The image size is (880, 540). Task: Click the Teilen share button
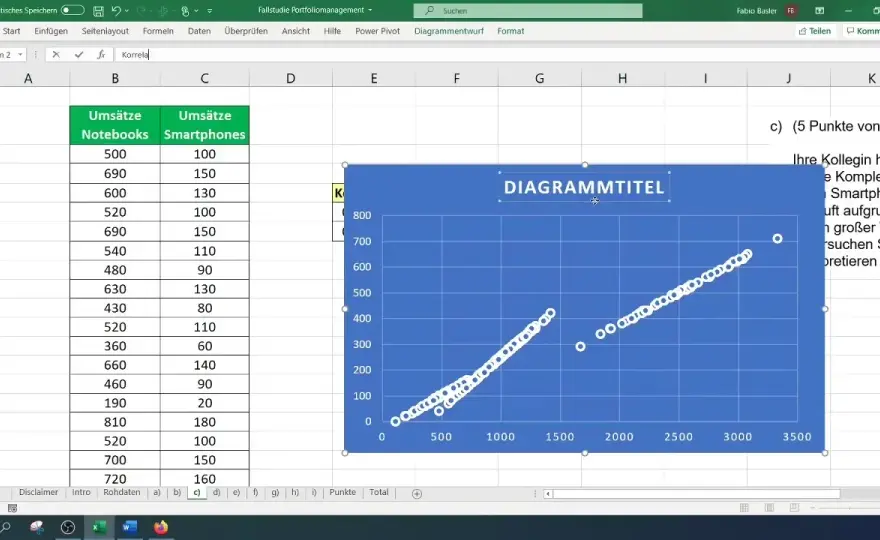tap(814, 31)
